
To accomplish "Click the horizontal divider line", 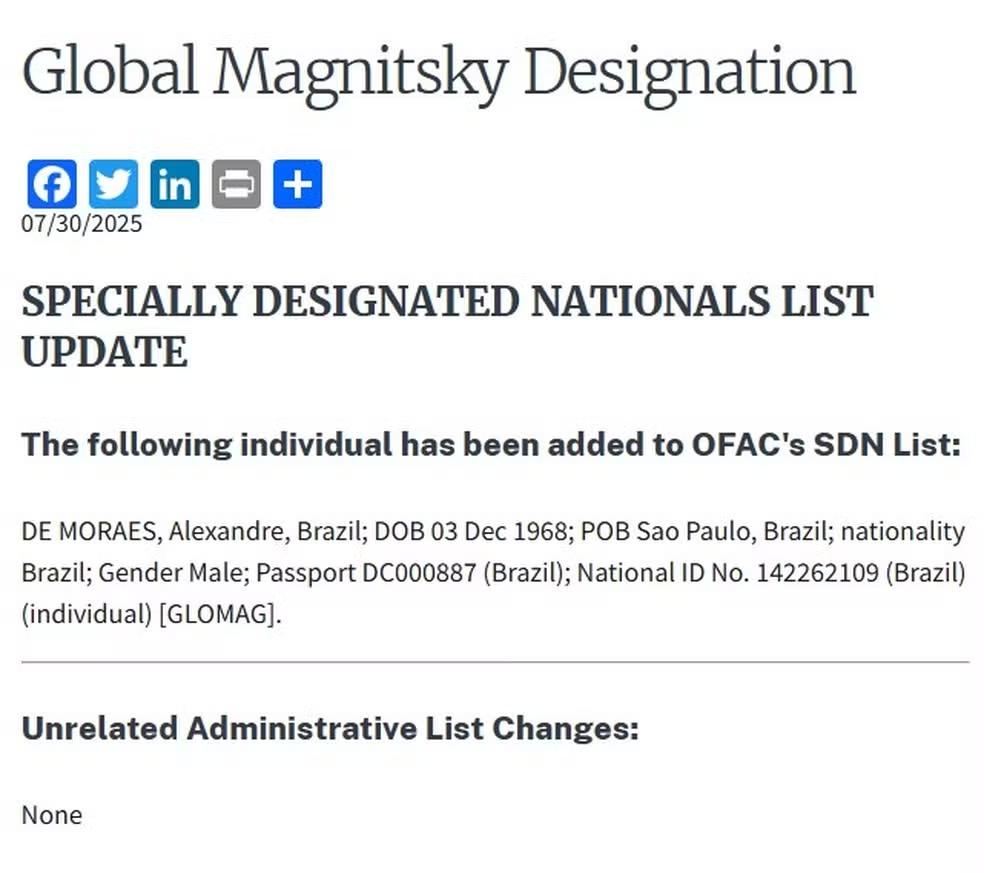I will tap(495, 661).
